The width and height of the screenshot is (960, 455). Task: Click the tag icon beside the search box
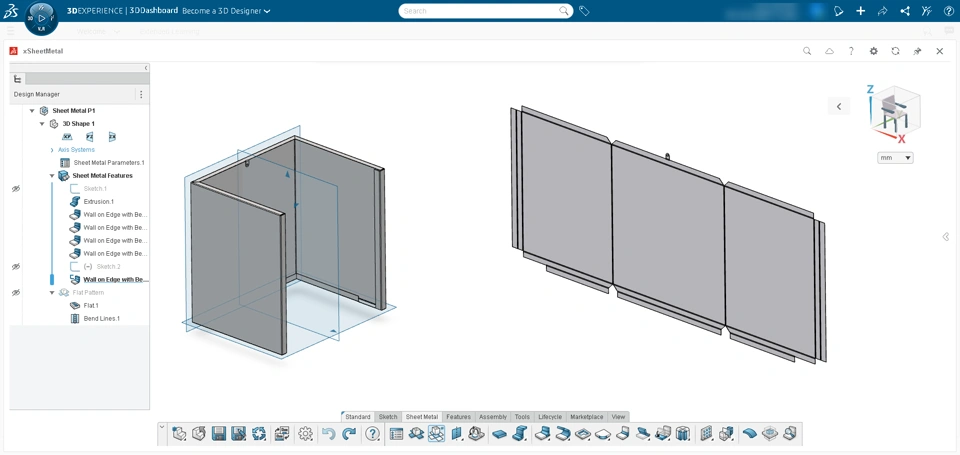[584, 11]
